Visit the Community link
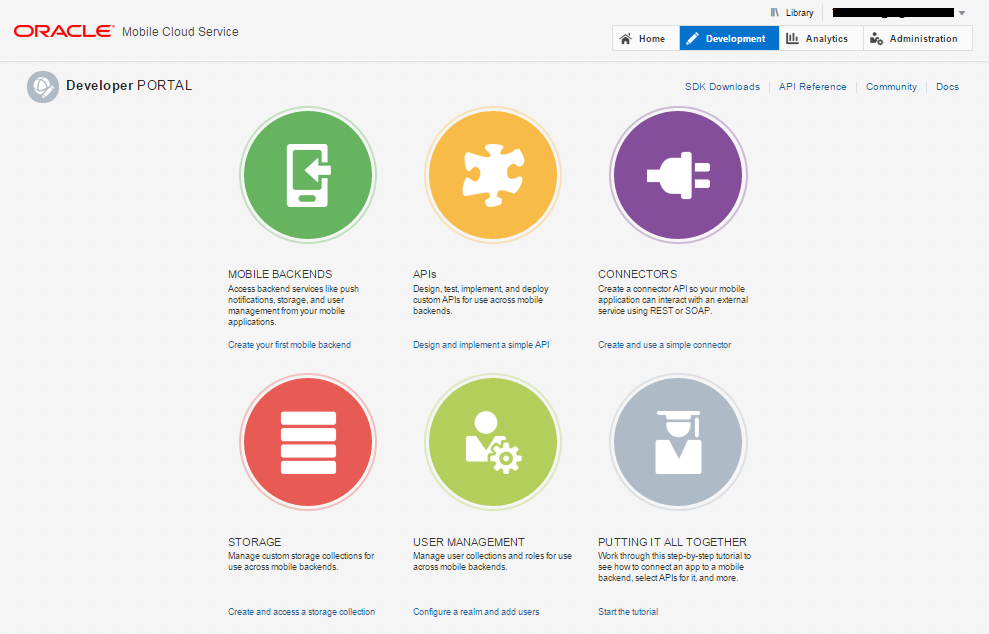 tap(891, 87)
